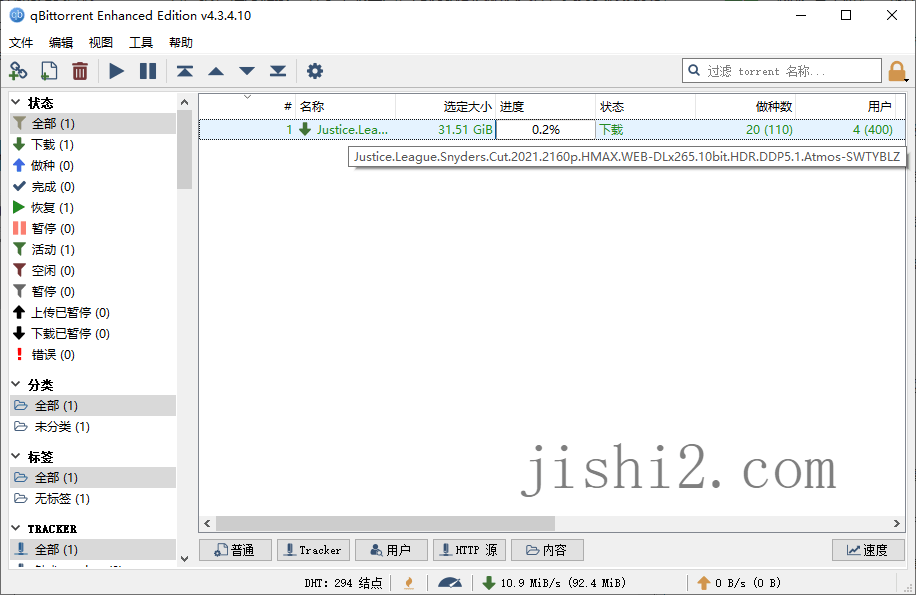
Task: Select 全部 (1) status filter
Action: [x=93, y=124]
